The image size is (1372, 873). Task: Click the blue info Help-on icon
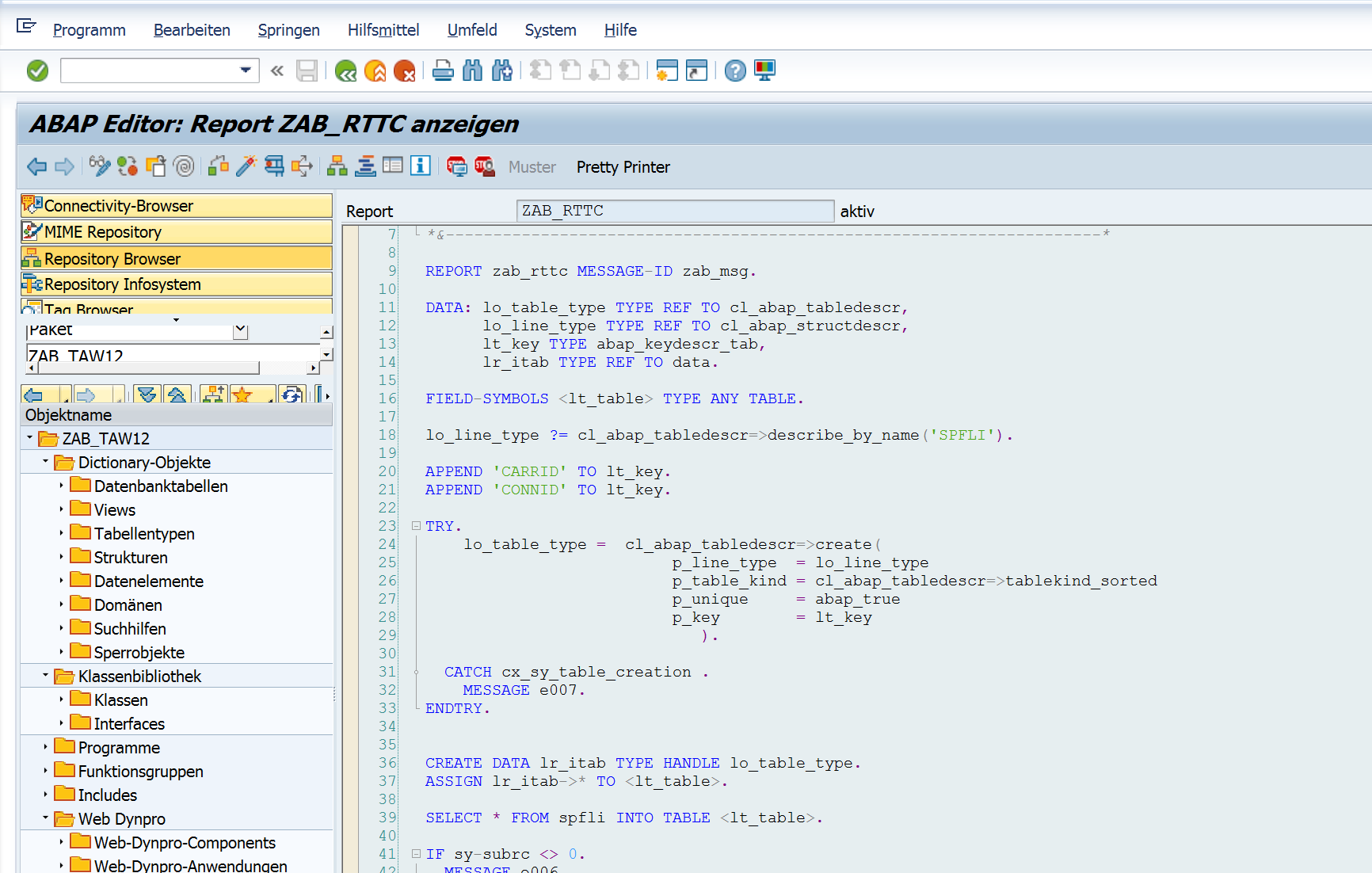click(x=421, y=166)
